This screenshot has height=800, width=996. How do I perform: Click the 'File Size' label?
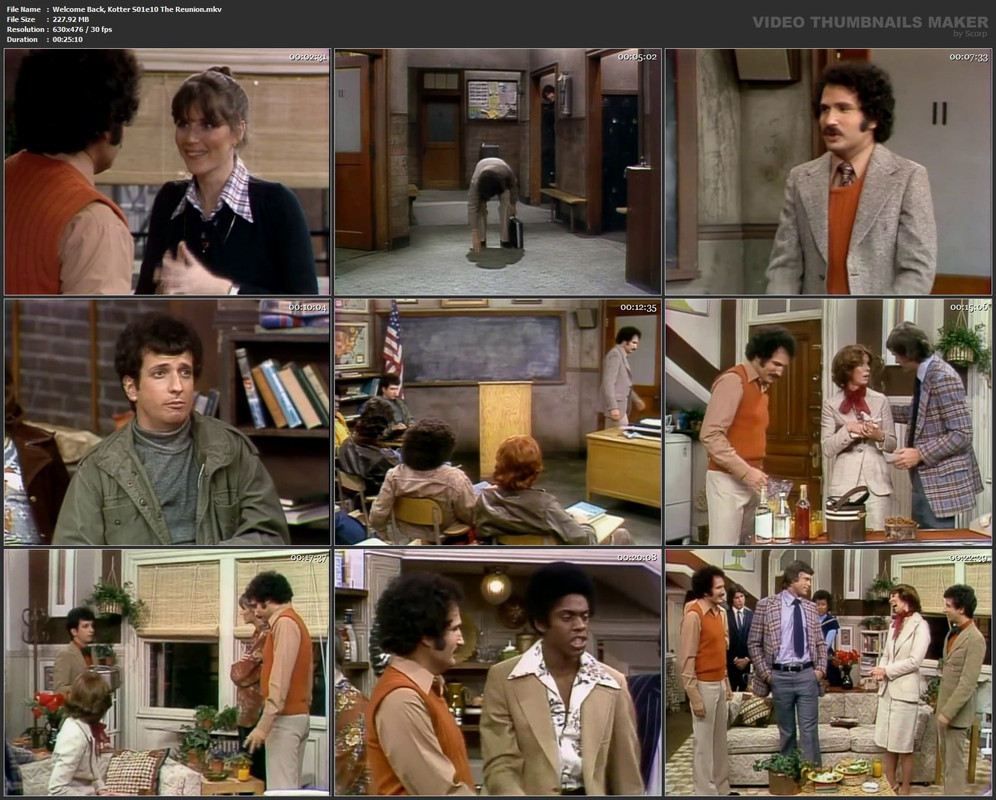tap(21, 19)
